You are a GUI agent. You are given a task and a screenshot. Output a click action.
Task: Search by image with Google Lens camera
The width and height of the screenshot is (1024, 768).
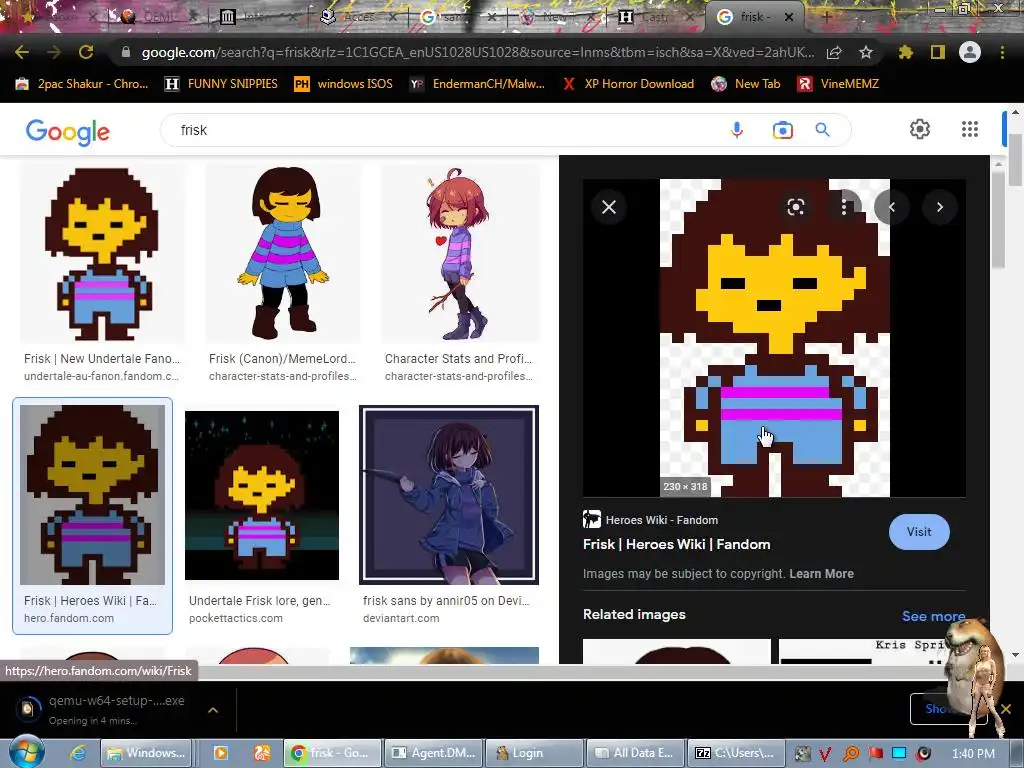(x=782, y=130)
